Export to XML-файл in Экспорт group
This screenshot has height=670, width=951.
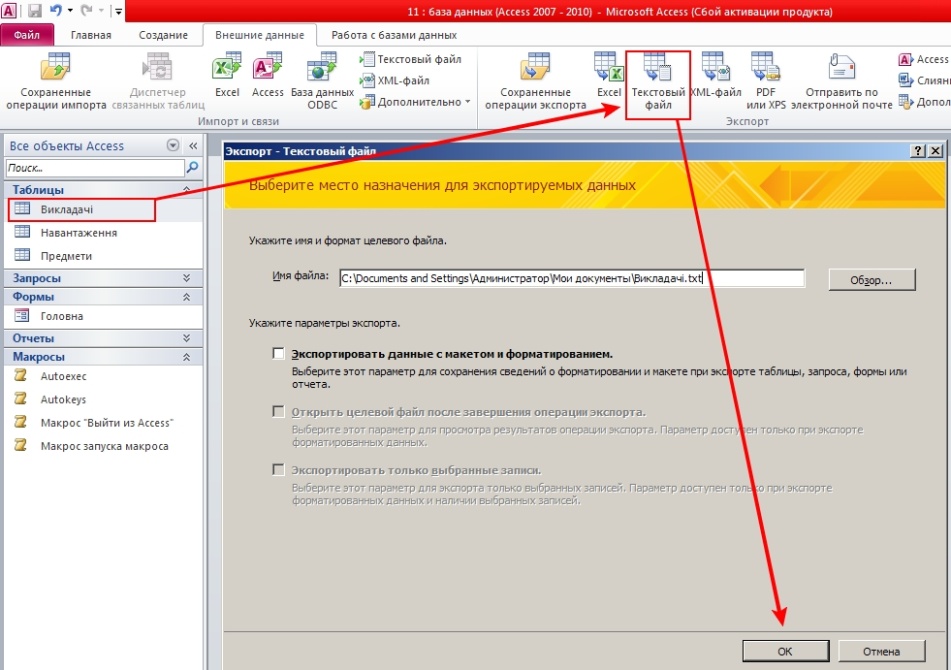point(716,75)
